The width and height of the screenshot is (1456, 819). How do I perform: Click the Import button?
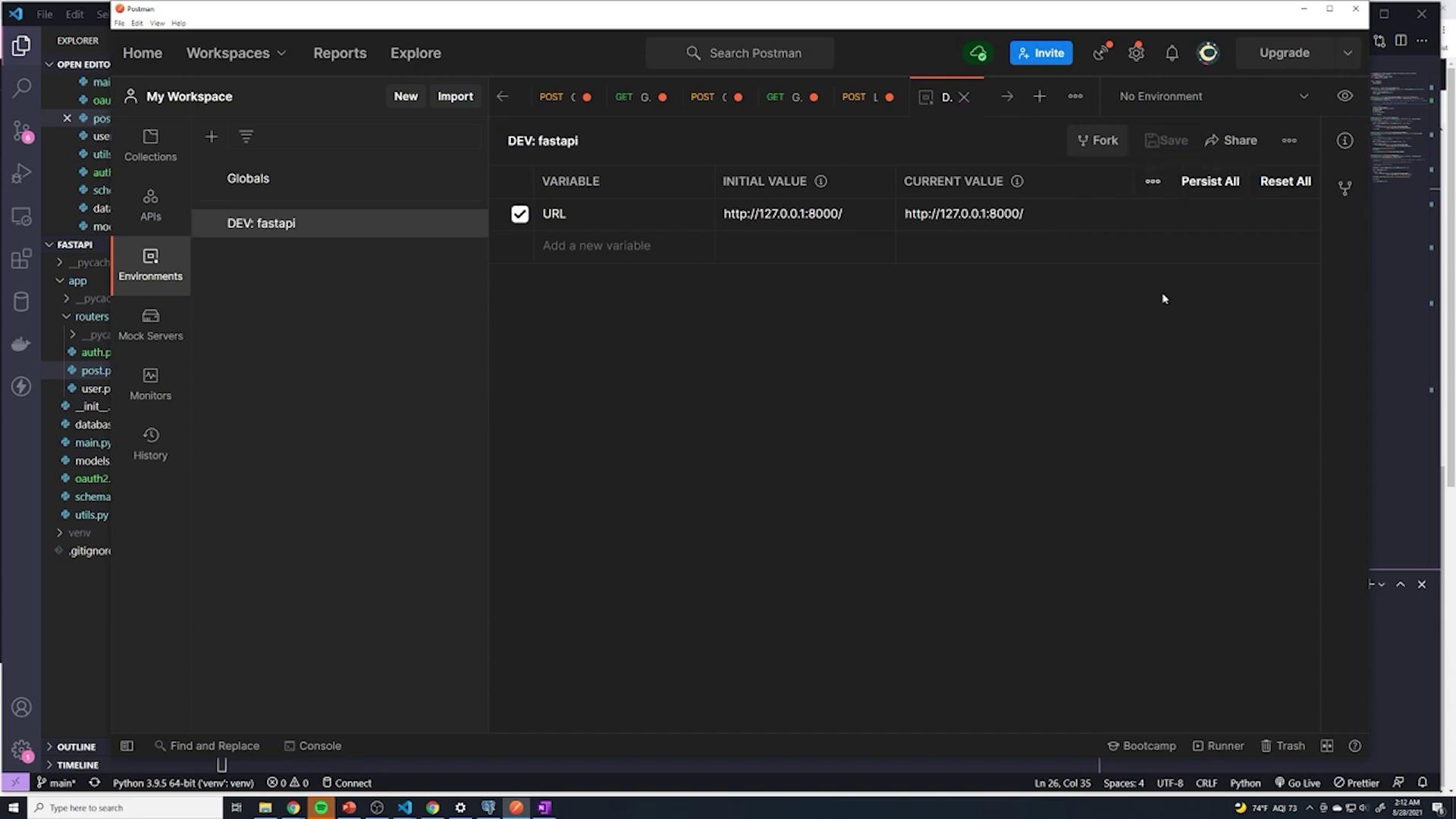tap(455, 96)
